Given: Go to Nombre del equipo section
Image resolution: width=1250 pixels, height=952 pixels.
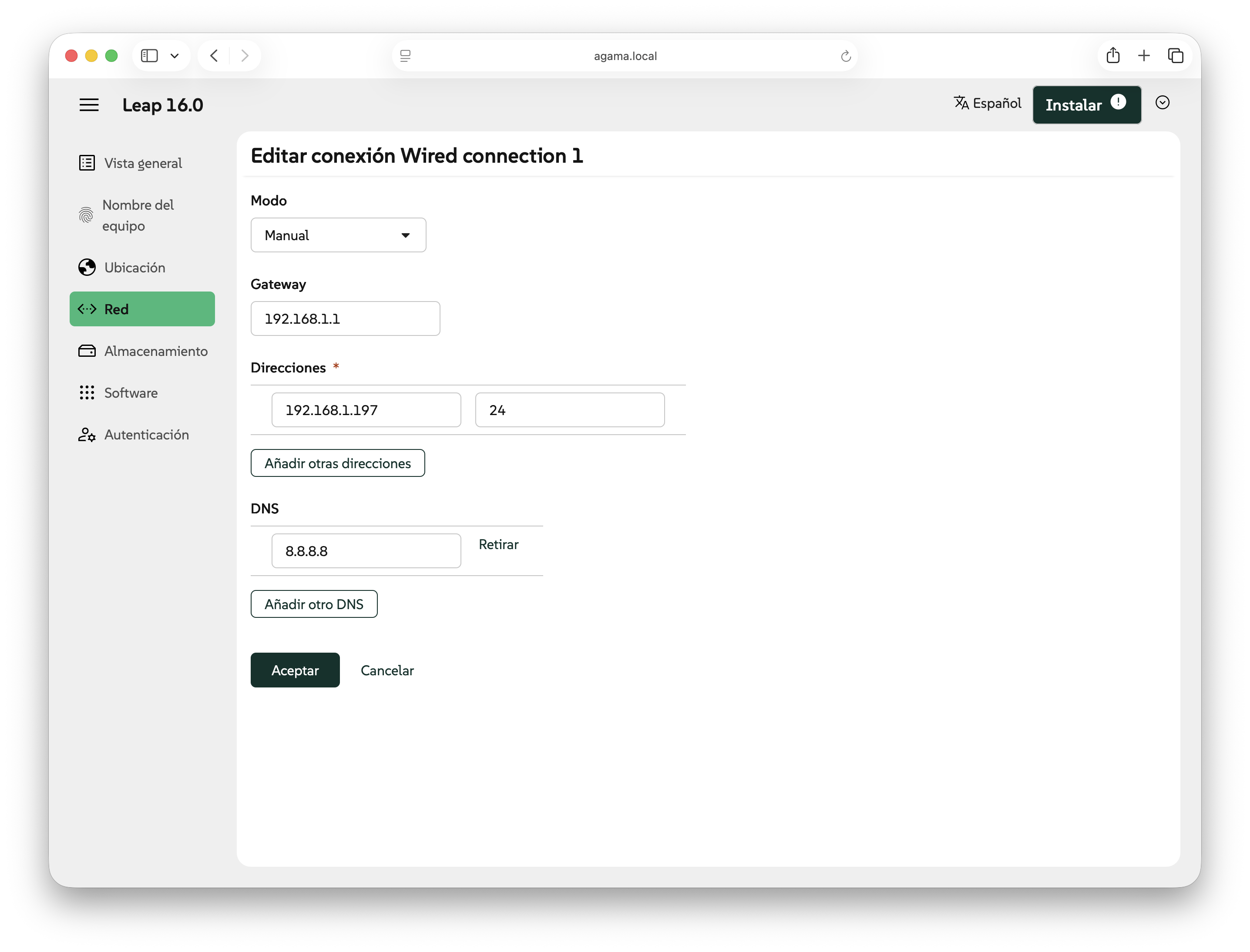Looking at the screenshot, I should 138,215.
